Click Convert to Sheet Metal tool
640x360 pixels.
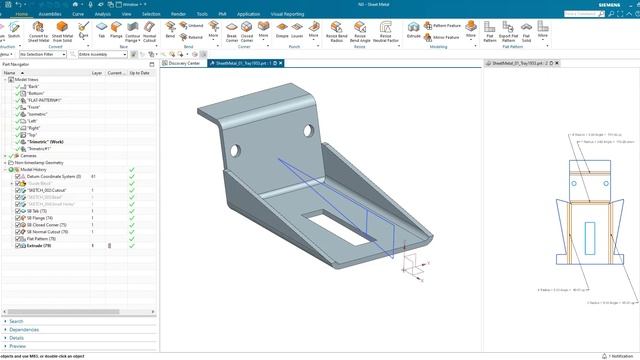tap(39, 32)
